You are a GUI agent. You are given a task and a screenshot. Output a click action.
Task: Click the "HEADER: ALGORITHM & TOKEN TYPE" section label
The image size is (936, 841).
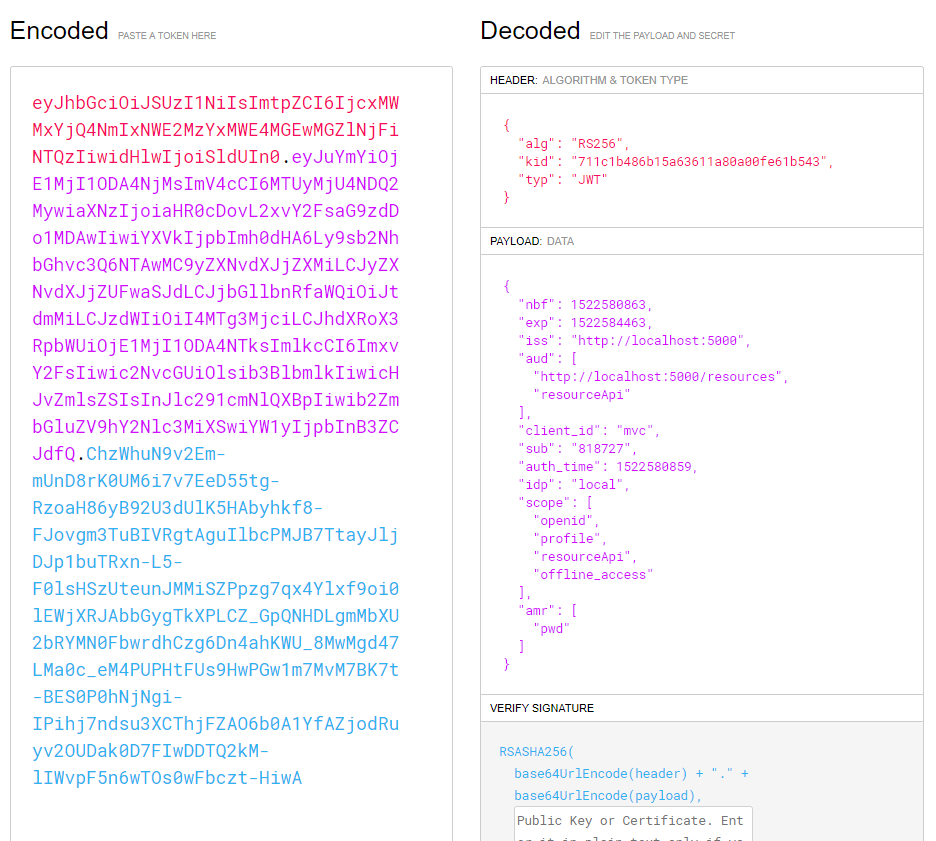tap(589, 80)
